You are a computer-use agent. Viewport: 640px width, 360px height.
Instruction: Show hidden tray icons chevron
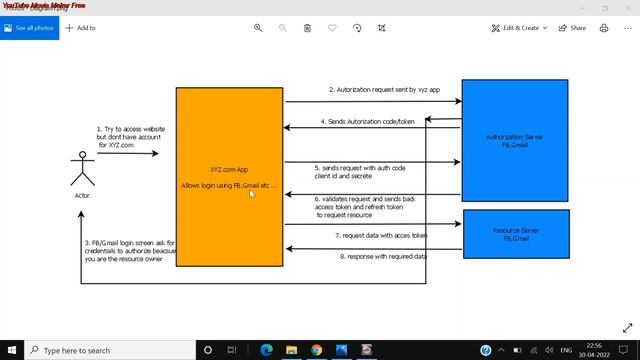501,350
